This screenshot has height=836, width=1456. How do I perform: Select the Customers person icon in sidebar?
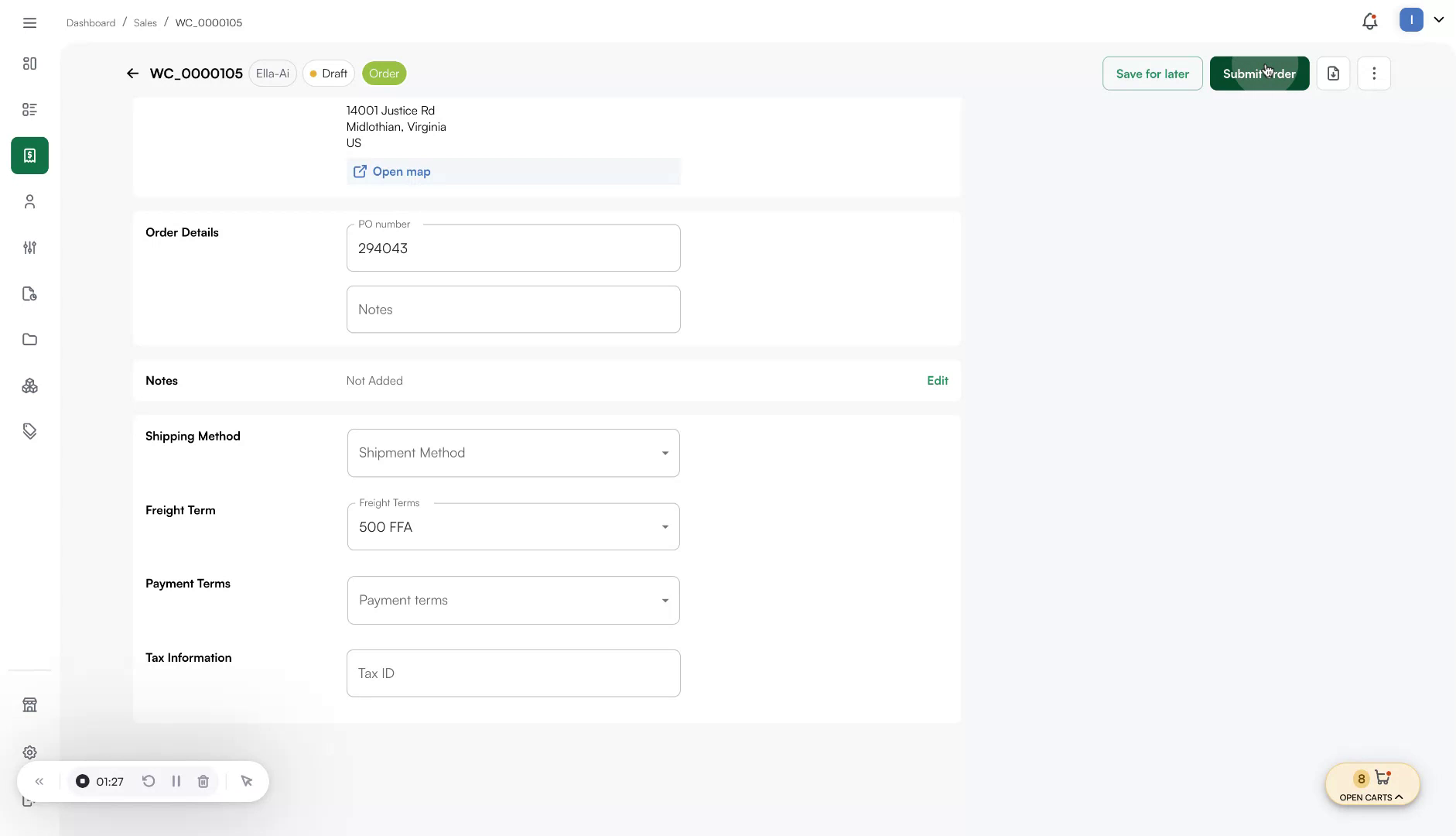[29, 201]
